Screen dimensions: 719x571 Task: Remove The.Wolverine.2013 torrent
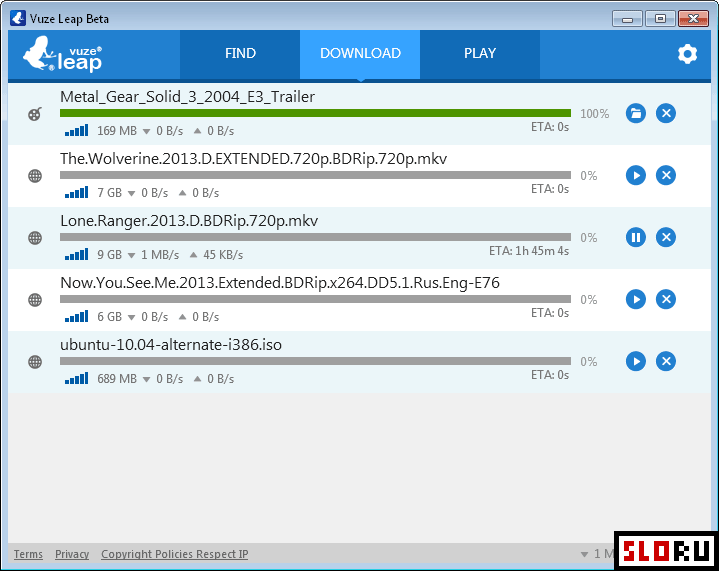coord(666,175)
